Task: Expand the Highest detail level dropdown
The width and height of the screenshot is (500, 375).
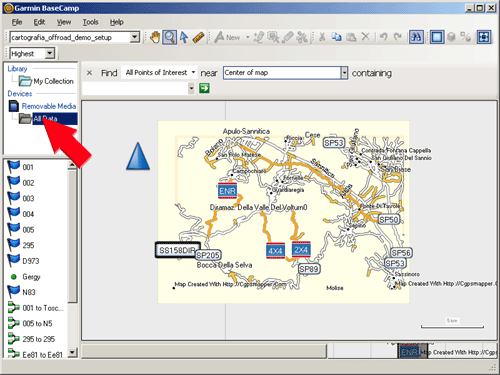Action: 33,53
